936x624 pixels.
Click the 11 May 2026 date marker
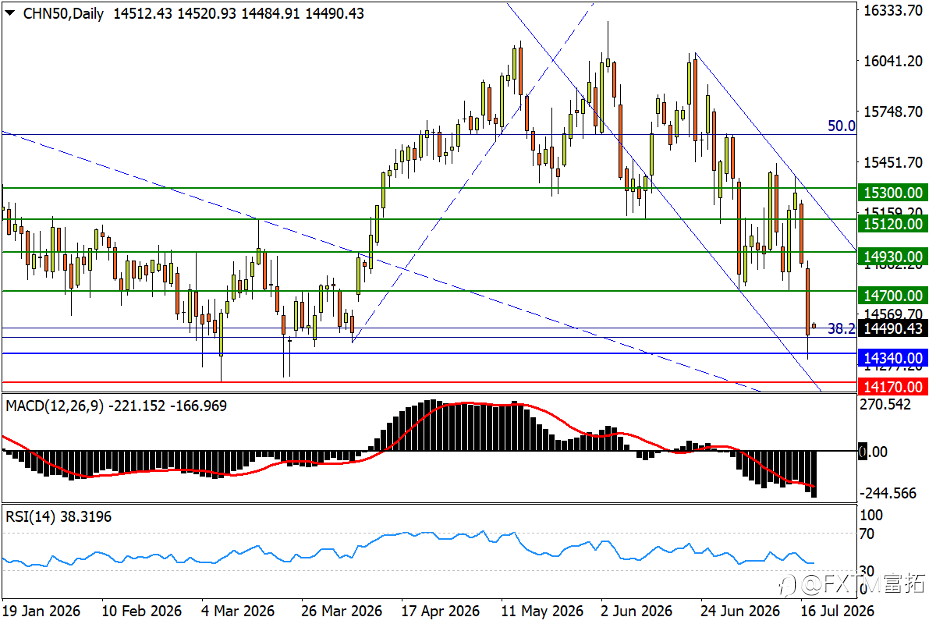542,611
